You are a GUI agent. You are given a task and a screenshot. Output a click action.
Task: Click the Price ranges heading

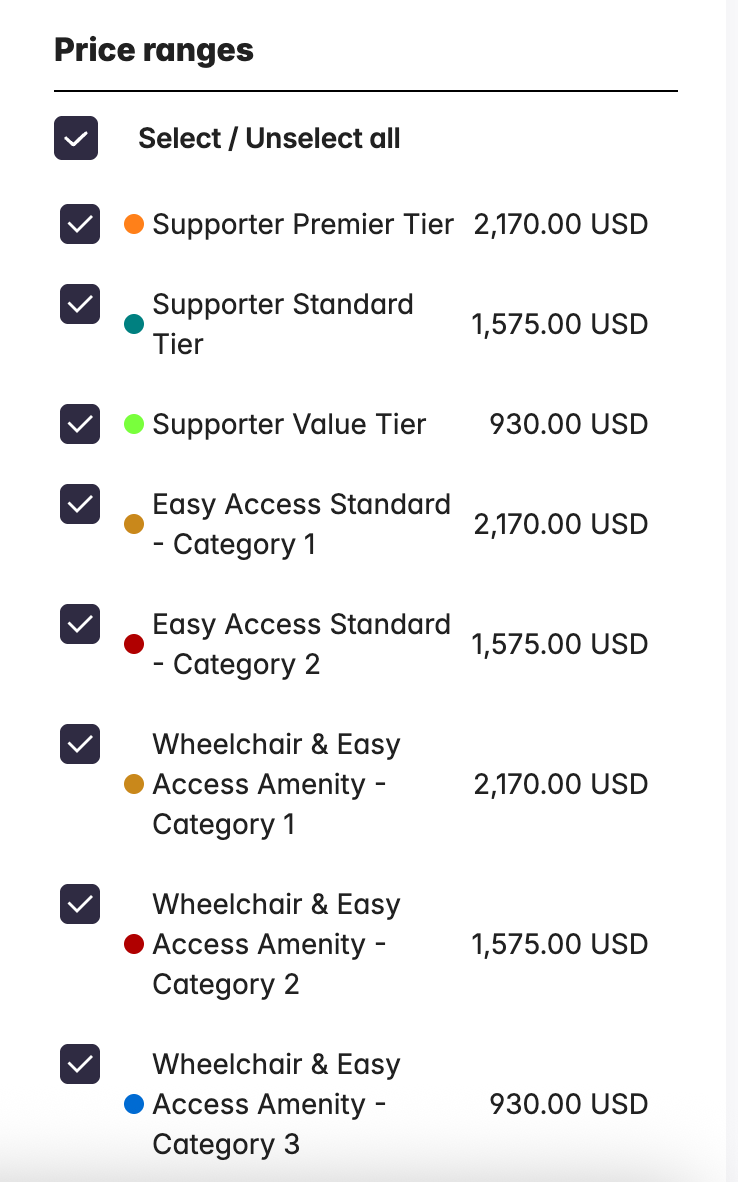coord(154,50)
